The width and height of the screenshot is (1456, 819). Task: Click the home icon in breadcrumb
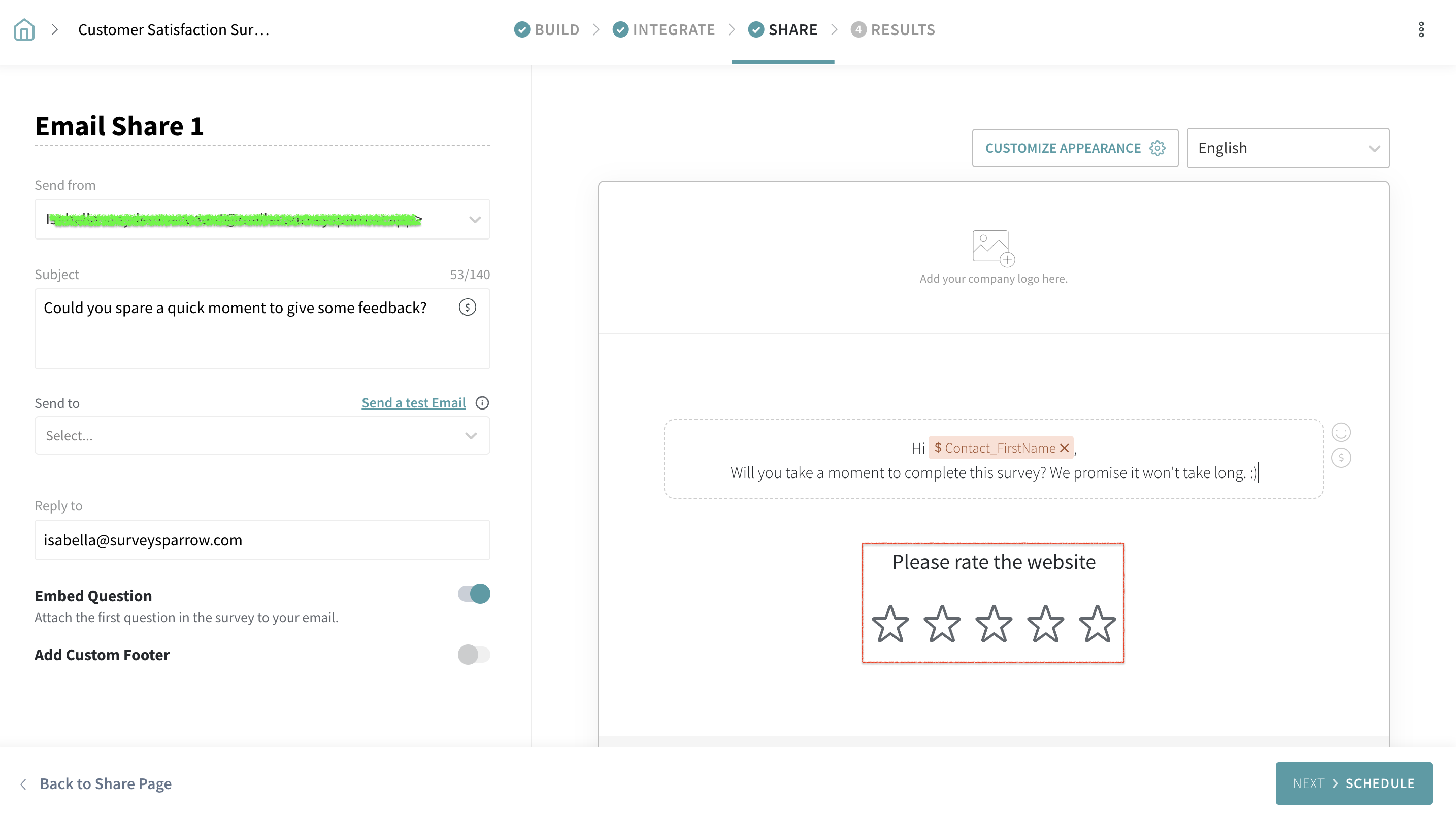click(24, 29)
